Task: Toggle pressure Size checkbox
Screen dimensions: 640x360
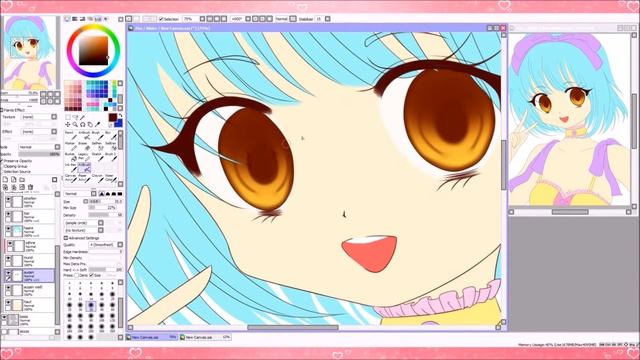Action: point(91,276)
